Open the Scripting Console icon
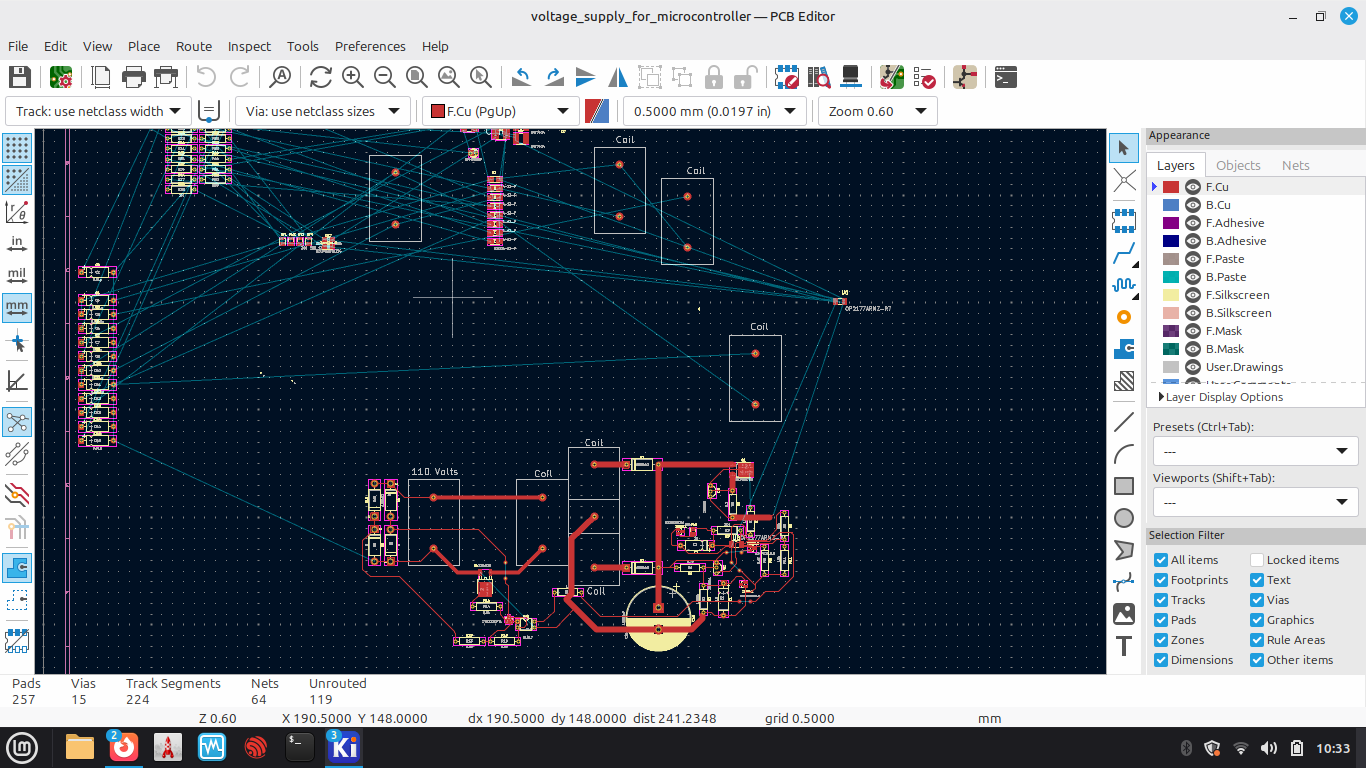Viewport: 1366px width, 768px height. coord(1005,77)
